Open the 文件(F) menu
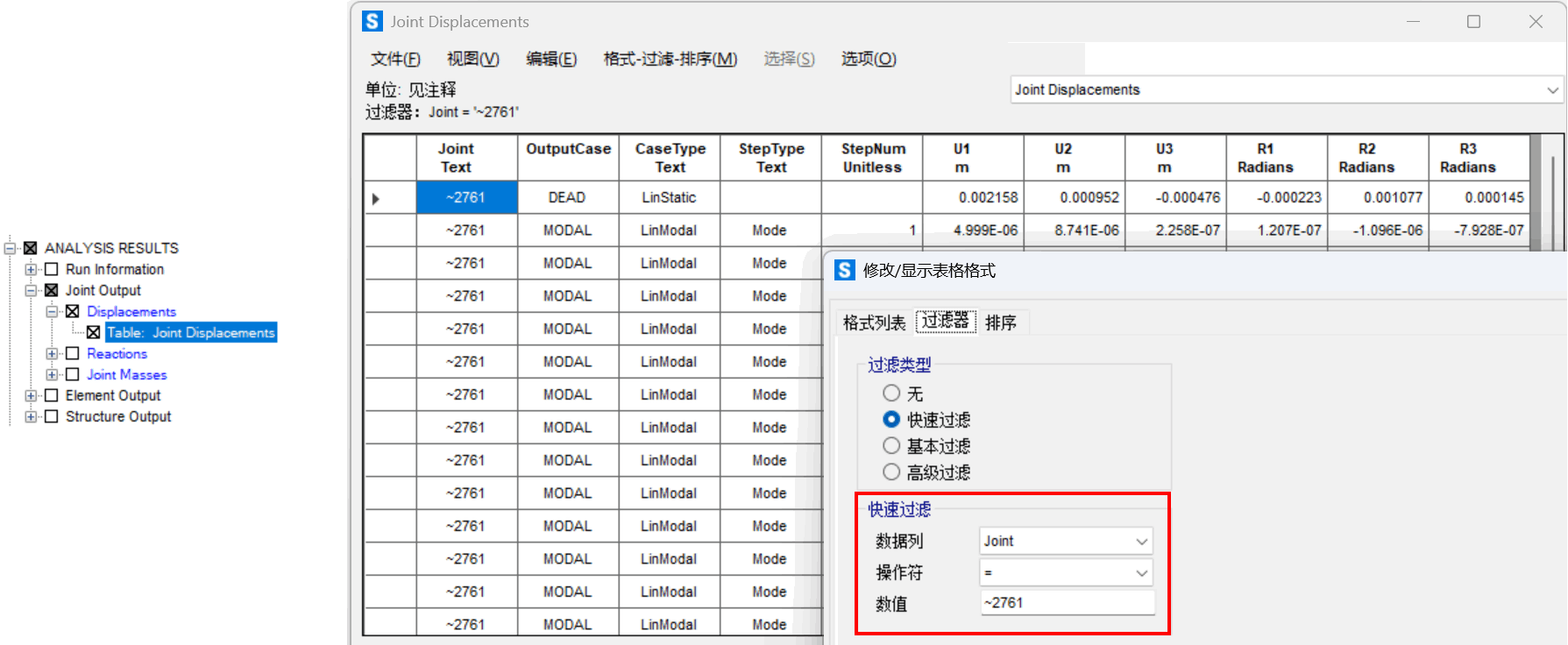Viewport: 1568px width, 645px height. (395, 59)
